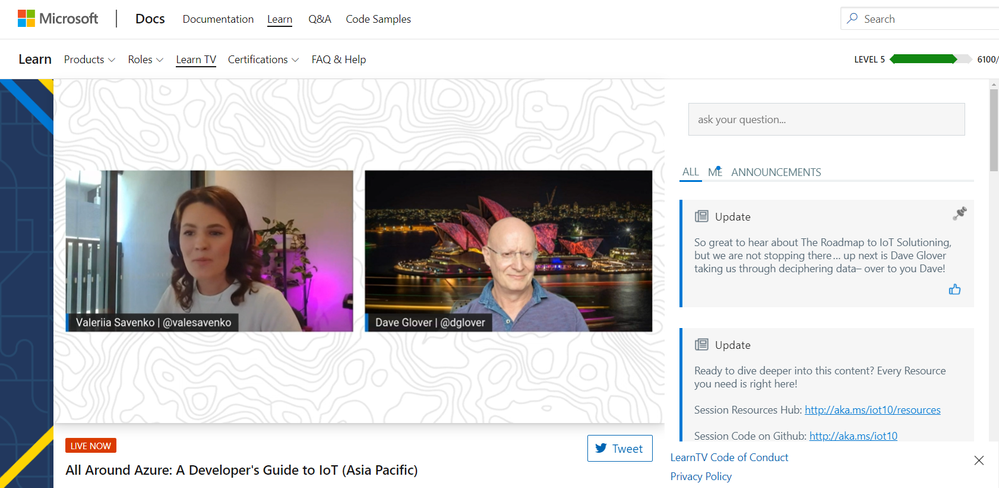Click newspaper icon on second Update card

pyautogui.click(x=701, y=345)
